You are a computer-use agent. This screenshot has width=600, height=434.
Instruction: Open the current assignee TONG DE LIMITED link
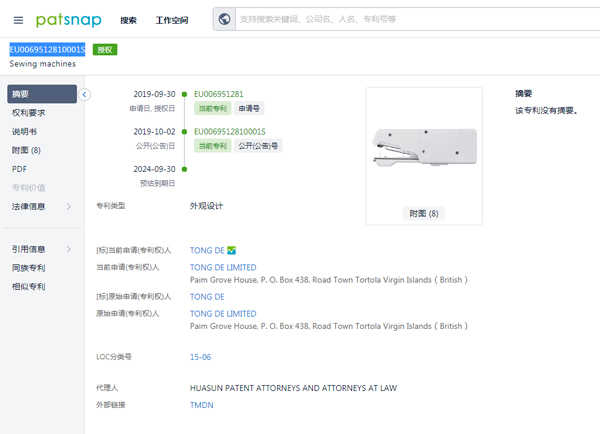(x=223, y=268)
